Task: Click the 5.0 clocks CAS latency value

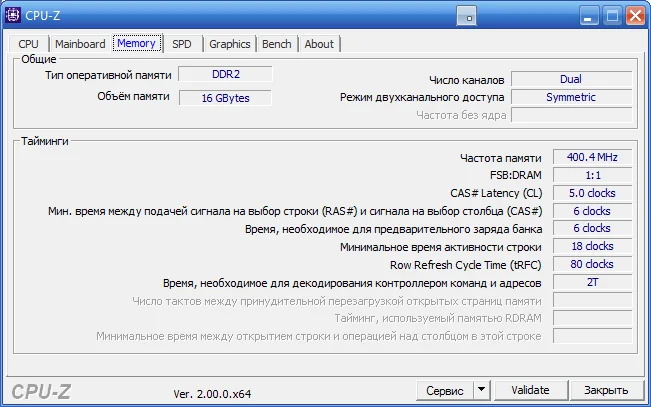Action: (x=592, y=193)
